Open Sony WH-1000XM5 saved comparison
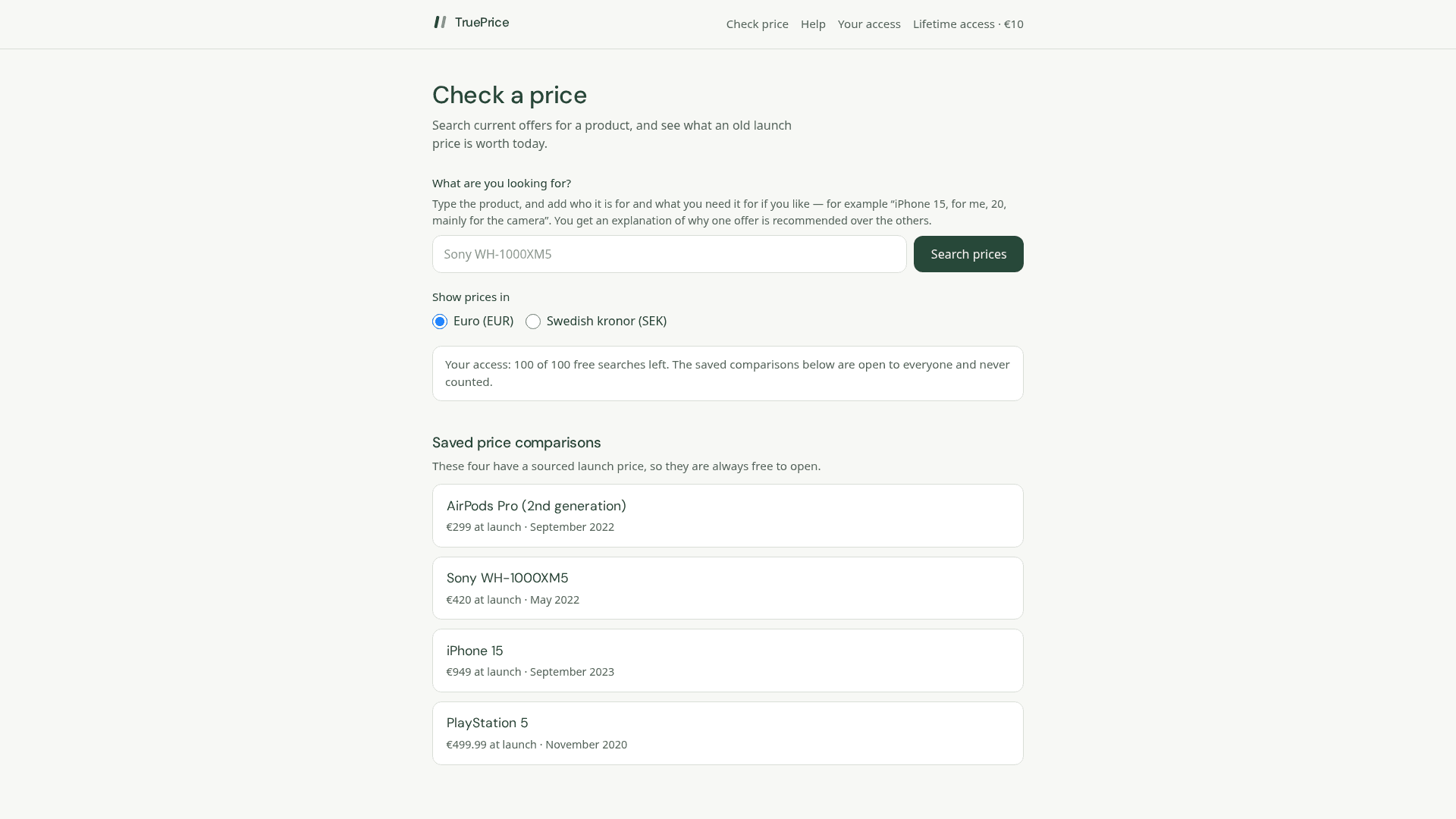 728,588
